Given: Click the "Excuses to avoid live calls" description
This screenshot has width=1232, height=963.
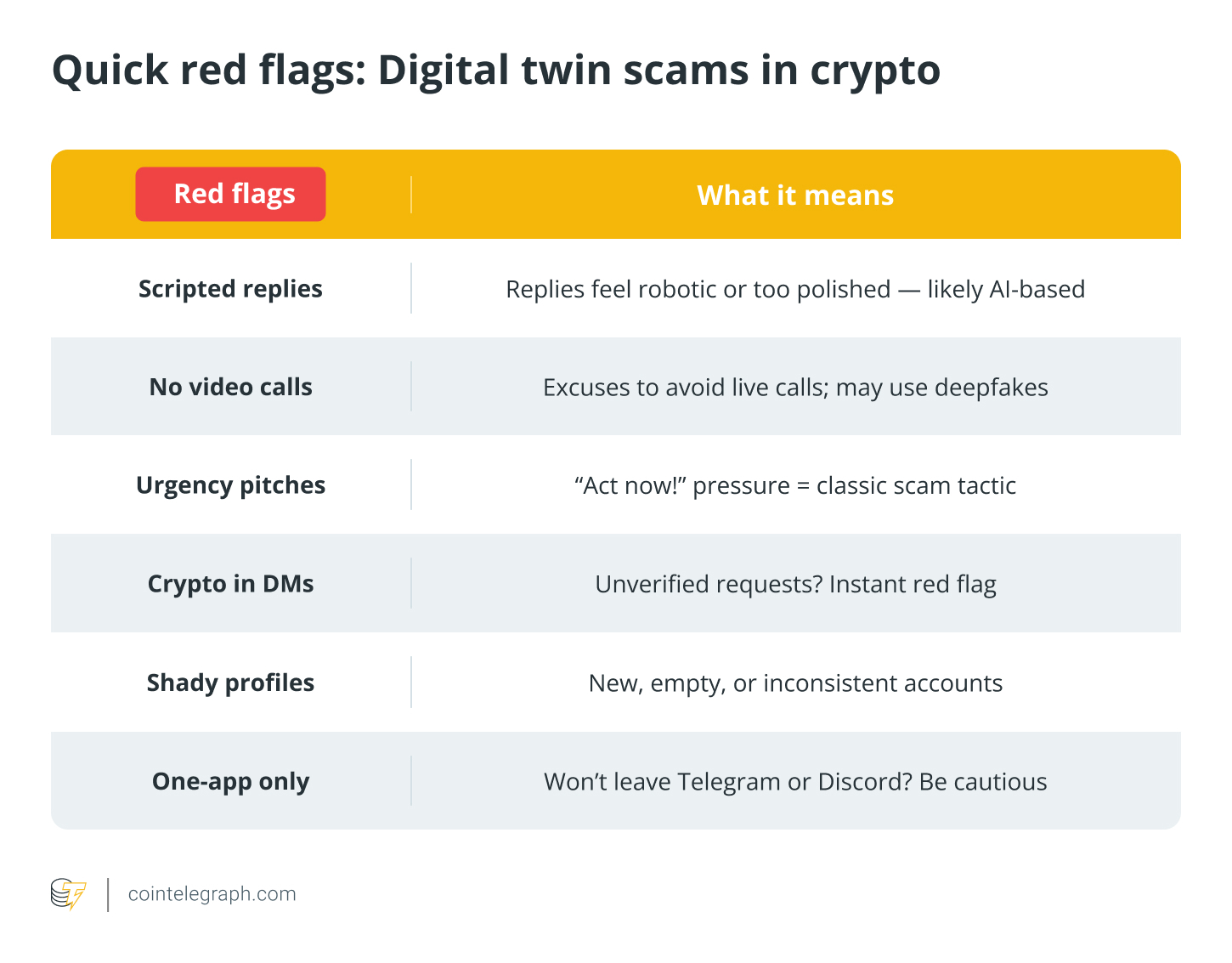Looking at the screenshot, I should coord(795,388).
